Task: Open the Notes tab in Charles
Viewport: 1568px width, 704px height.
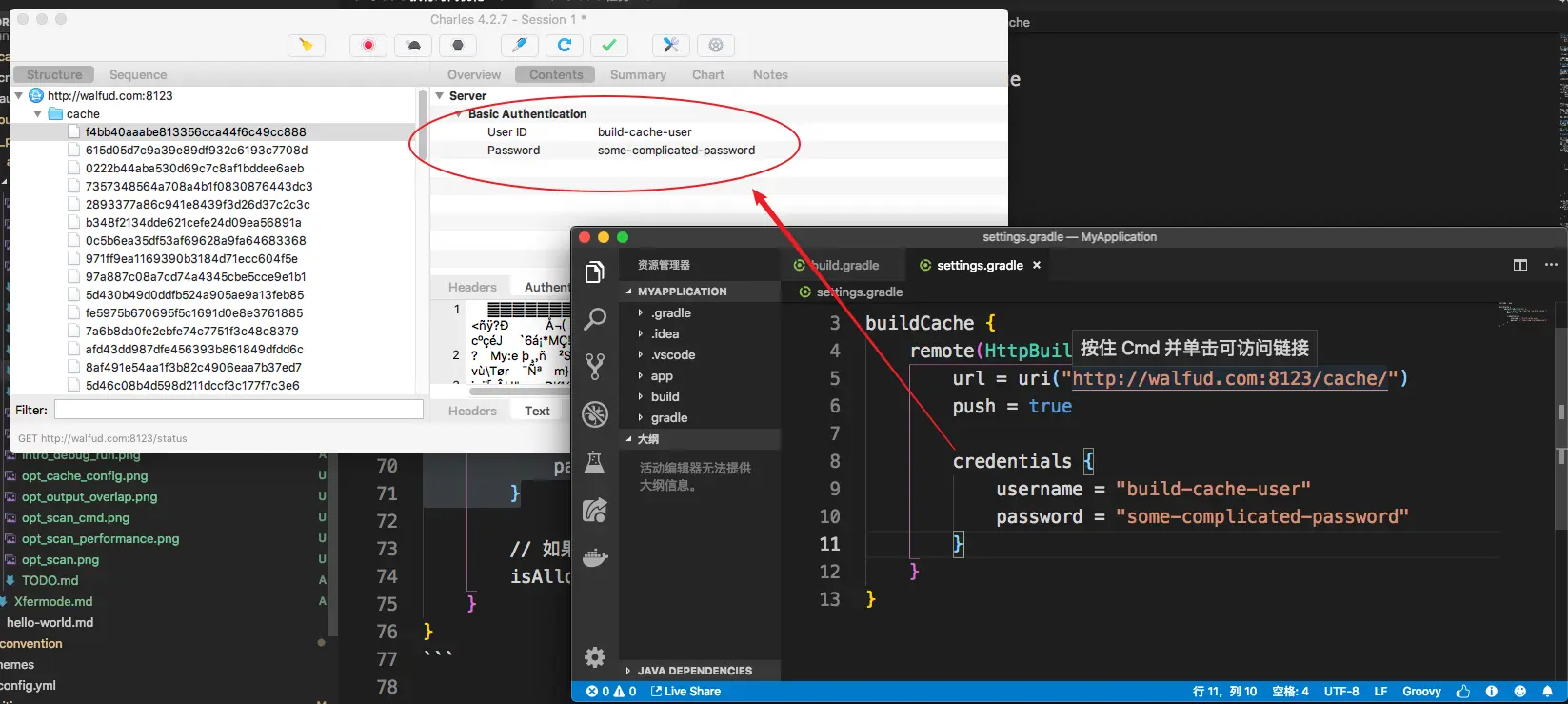Action: [770, 74]
